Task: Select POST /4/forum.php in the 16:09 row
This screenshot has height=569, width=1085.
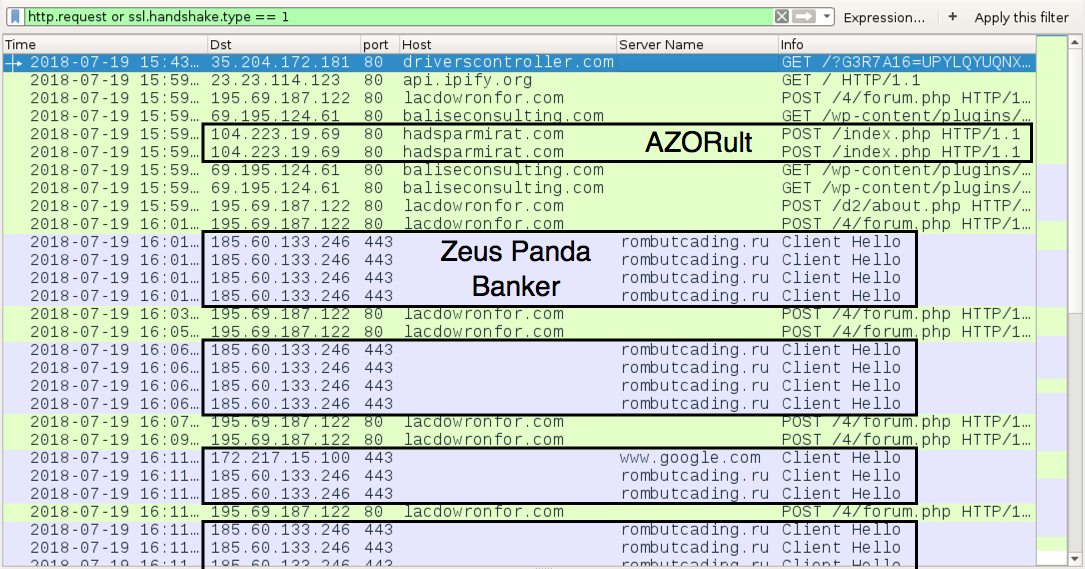Action: 906,440
